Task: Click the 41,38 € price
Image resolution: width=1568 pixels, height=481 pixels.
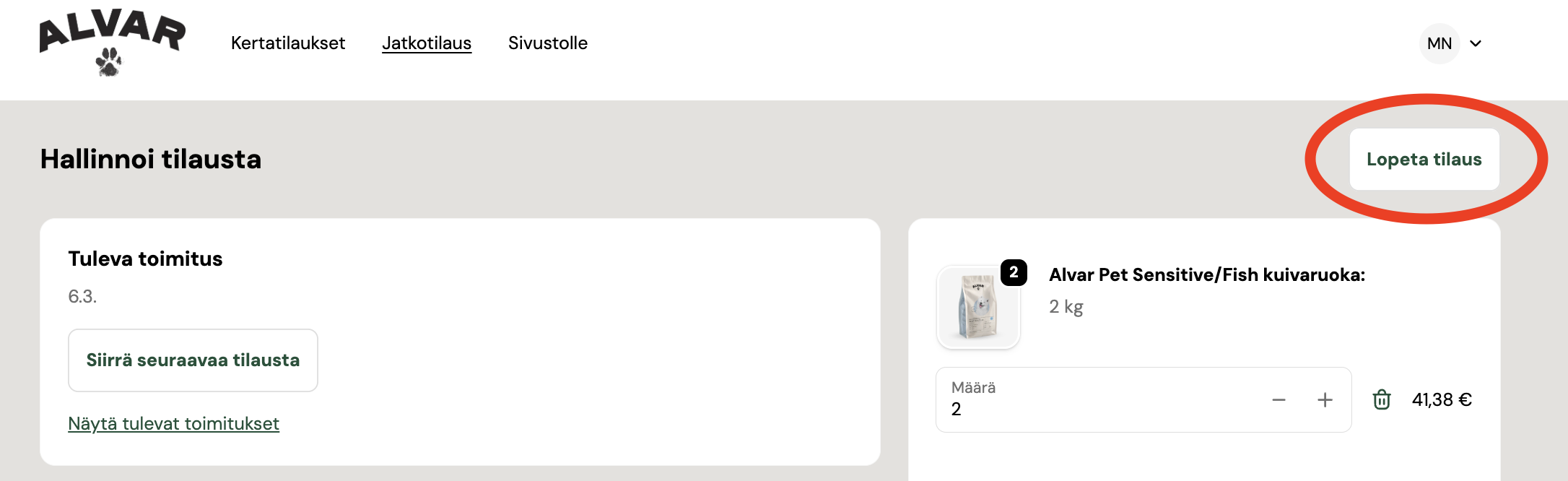Action: 1442,399
